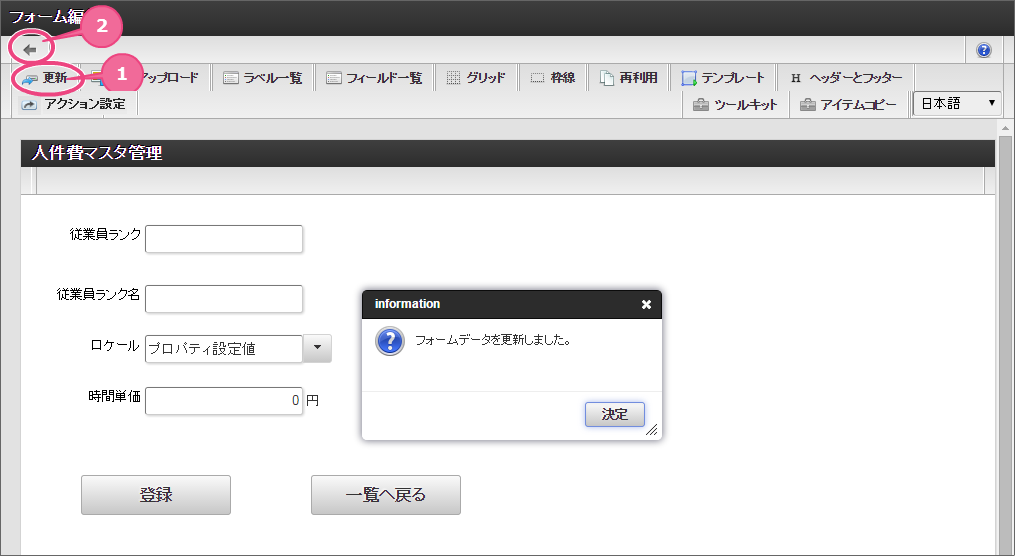The image size is (1015, 556).
Task: Click the アイテムコピー toolbar item
Action: point(849,105)
